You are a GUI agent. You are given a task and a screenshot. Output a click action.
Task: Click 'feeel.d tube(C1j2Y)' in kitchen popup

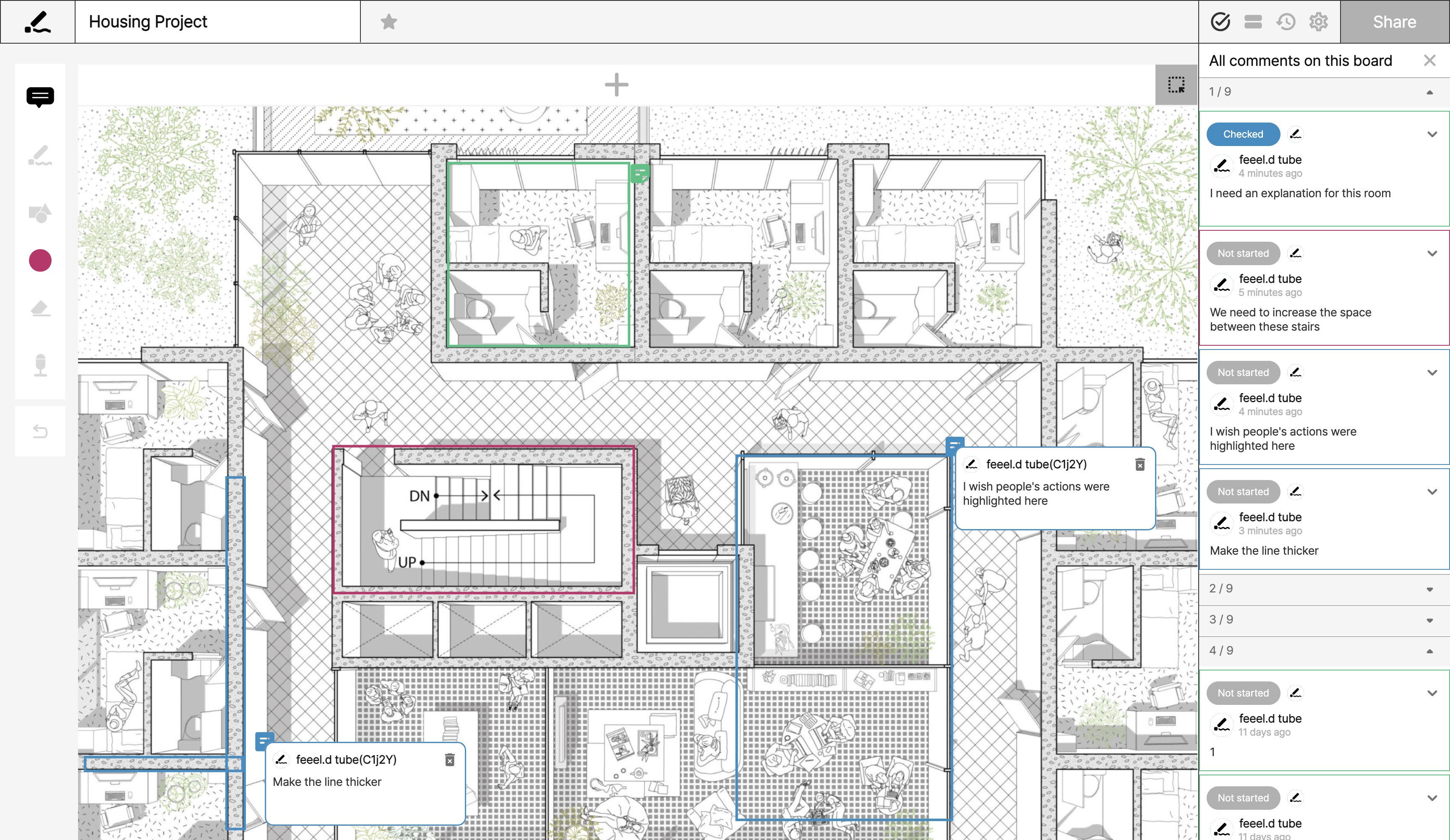tap(1036, 464)
